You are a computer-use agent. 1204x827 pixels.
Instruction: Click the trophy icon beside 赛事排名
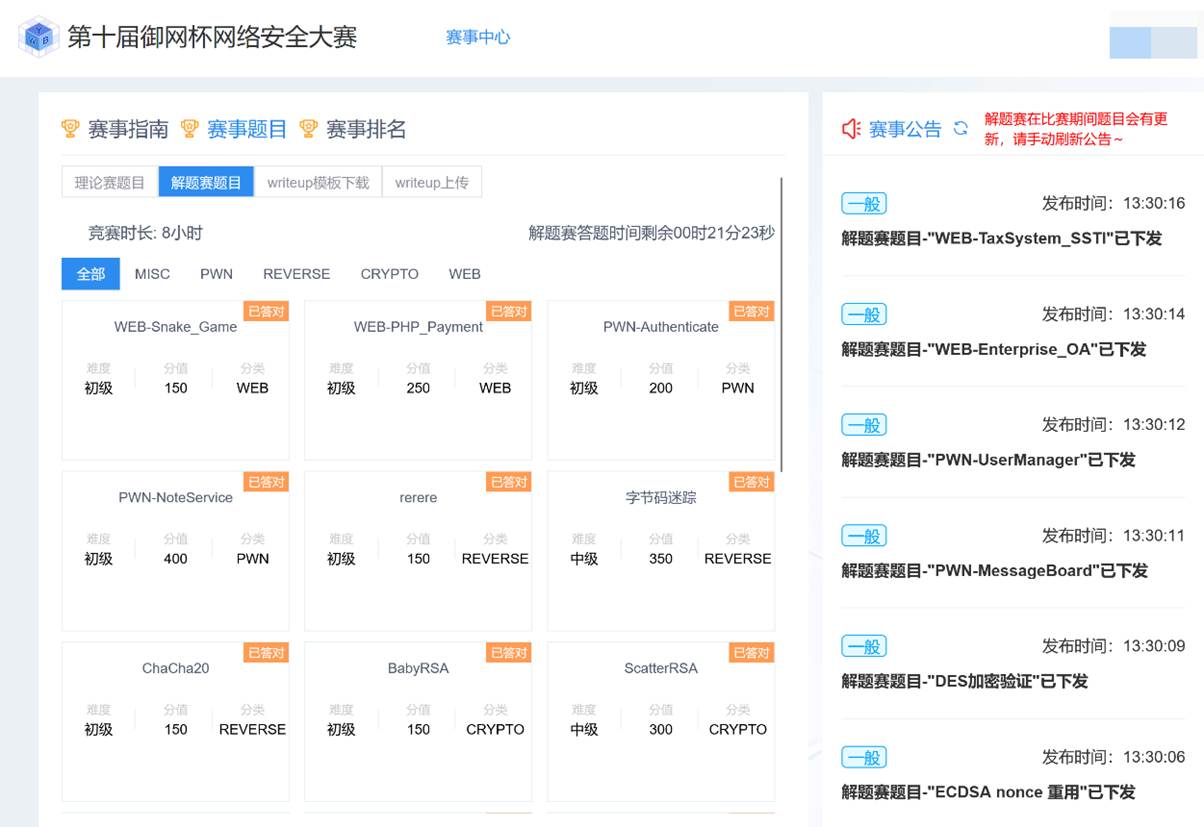(x=308, y=129)
